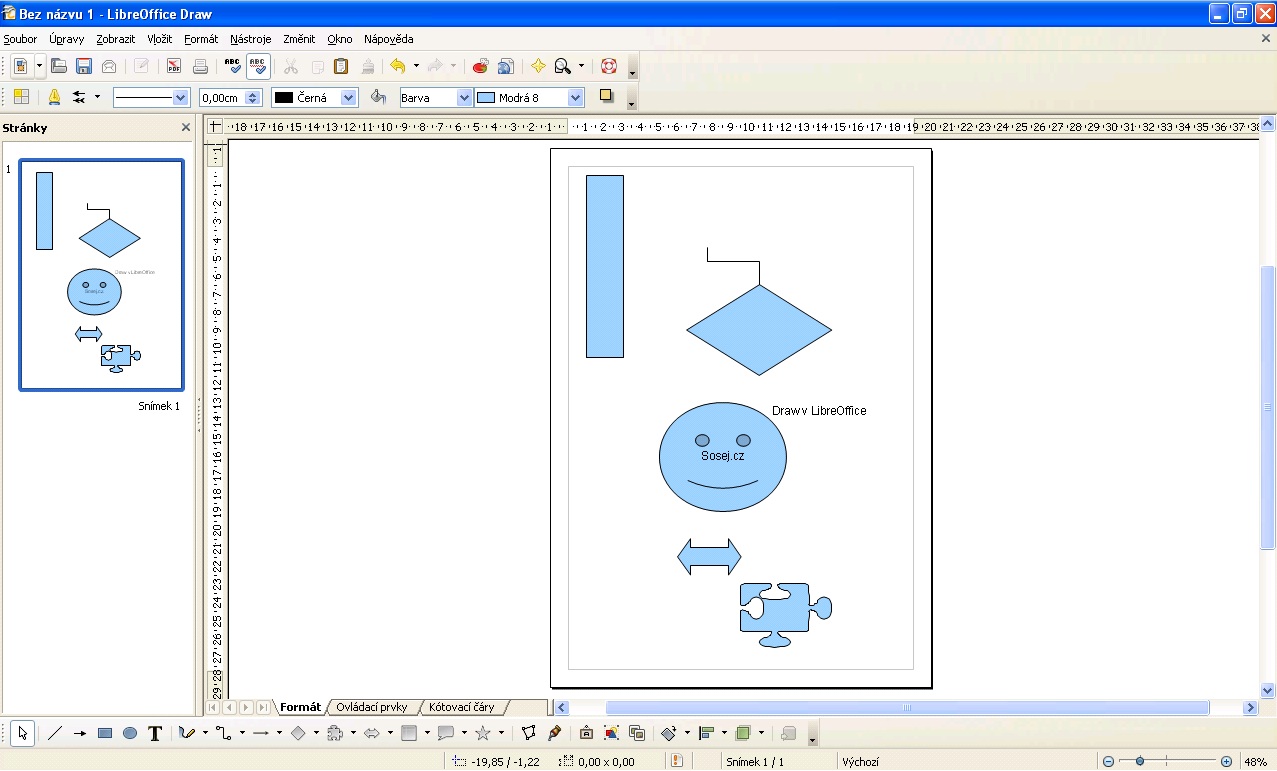Toggle the Edit Points tool
Image resolution: width=1277 pixels, height=771 pixels.
(x=530, y=733)
